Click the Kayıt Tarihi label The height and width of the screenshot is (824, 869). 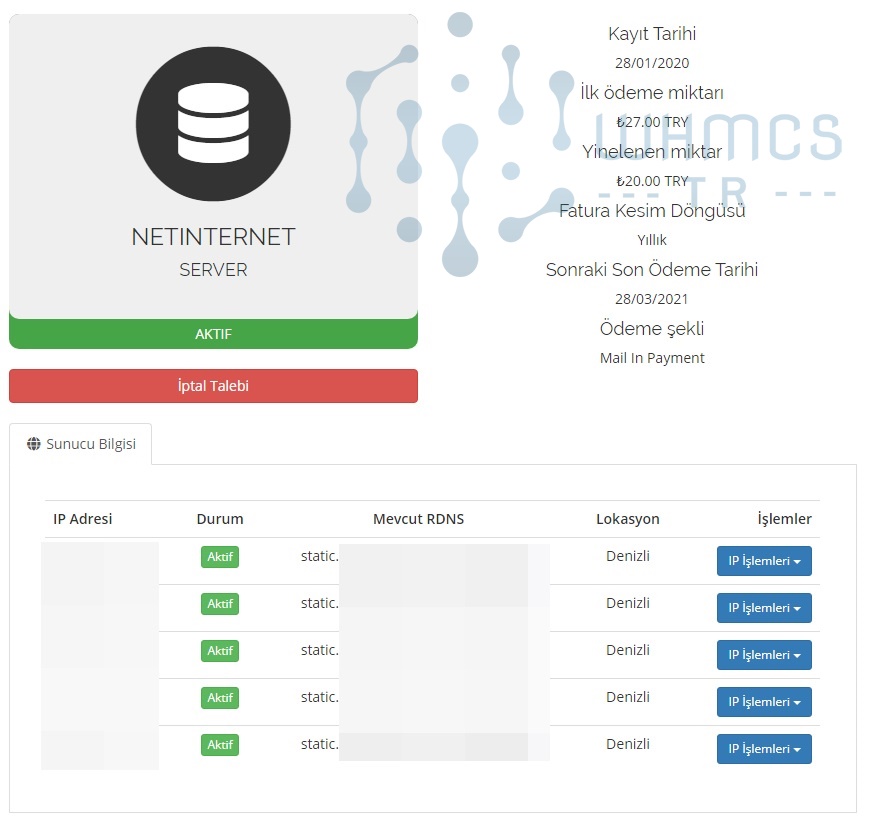[652, 34]
